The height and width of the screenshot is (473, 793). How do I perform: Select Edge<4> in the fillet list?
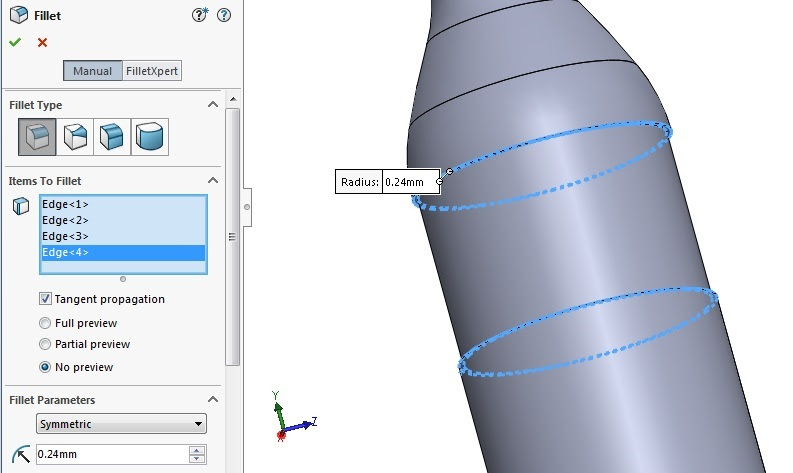pyautogui.click(x=123, y=252)
